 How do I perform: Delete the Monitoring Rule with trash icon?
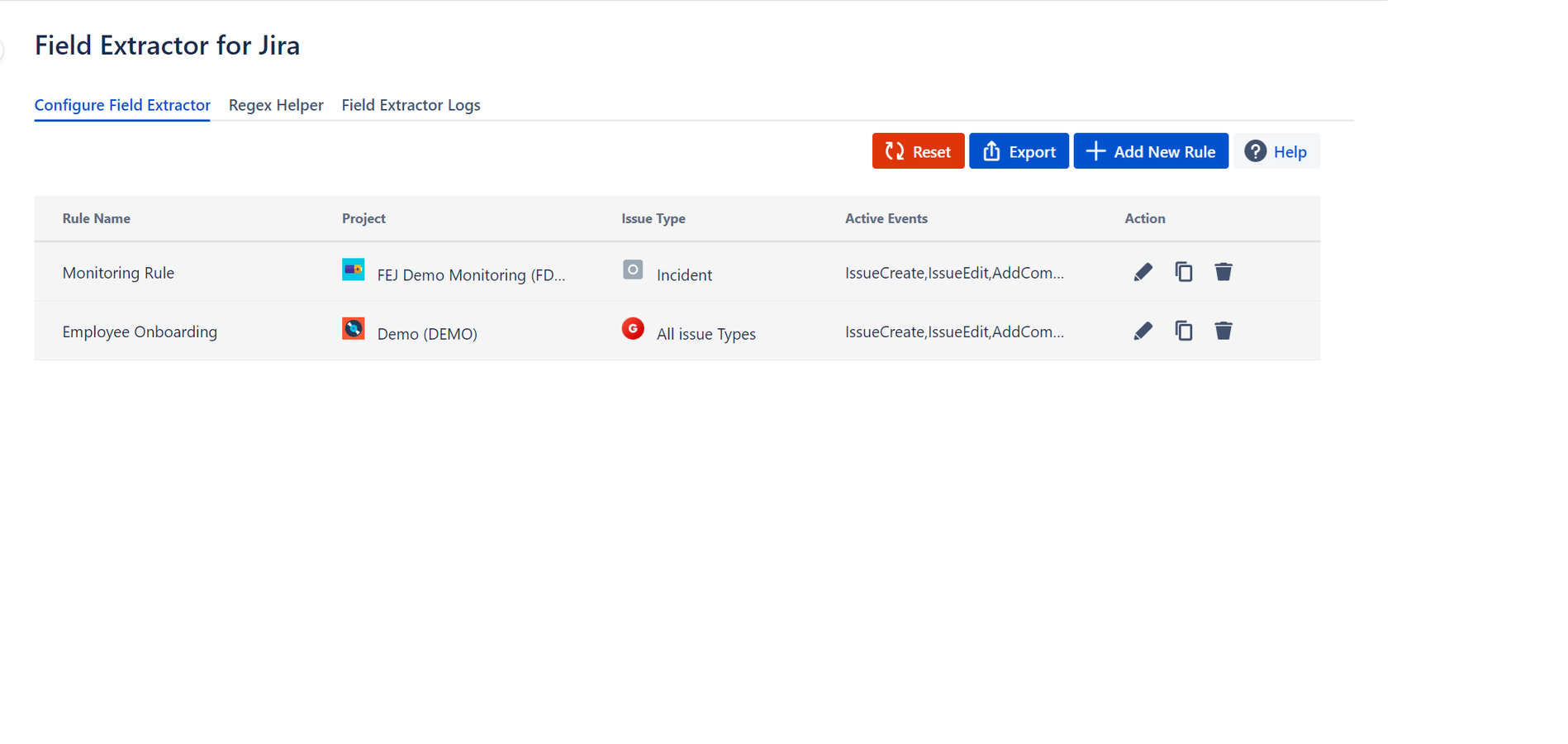tap(1224, 272)
